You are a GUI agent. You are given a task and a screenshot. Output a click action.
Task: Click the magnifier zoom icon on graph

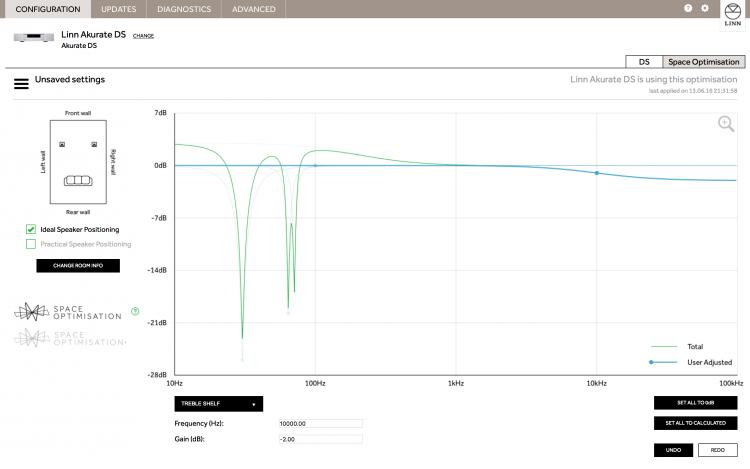[726, 123]
